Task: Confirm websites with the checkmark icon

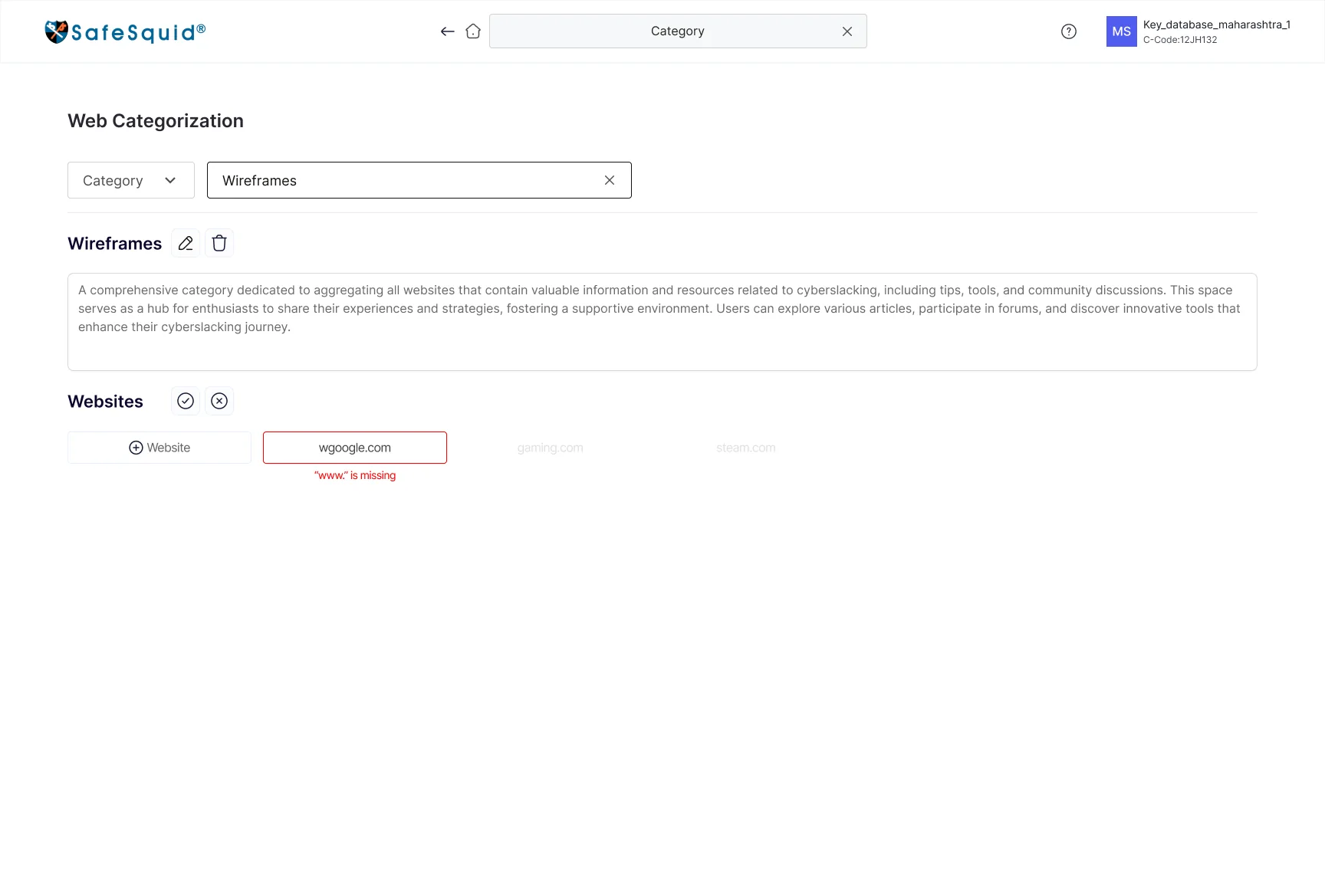Action: point(186,401)
